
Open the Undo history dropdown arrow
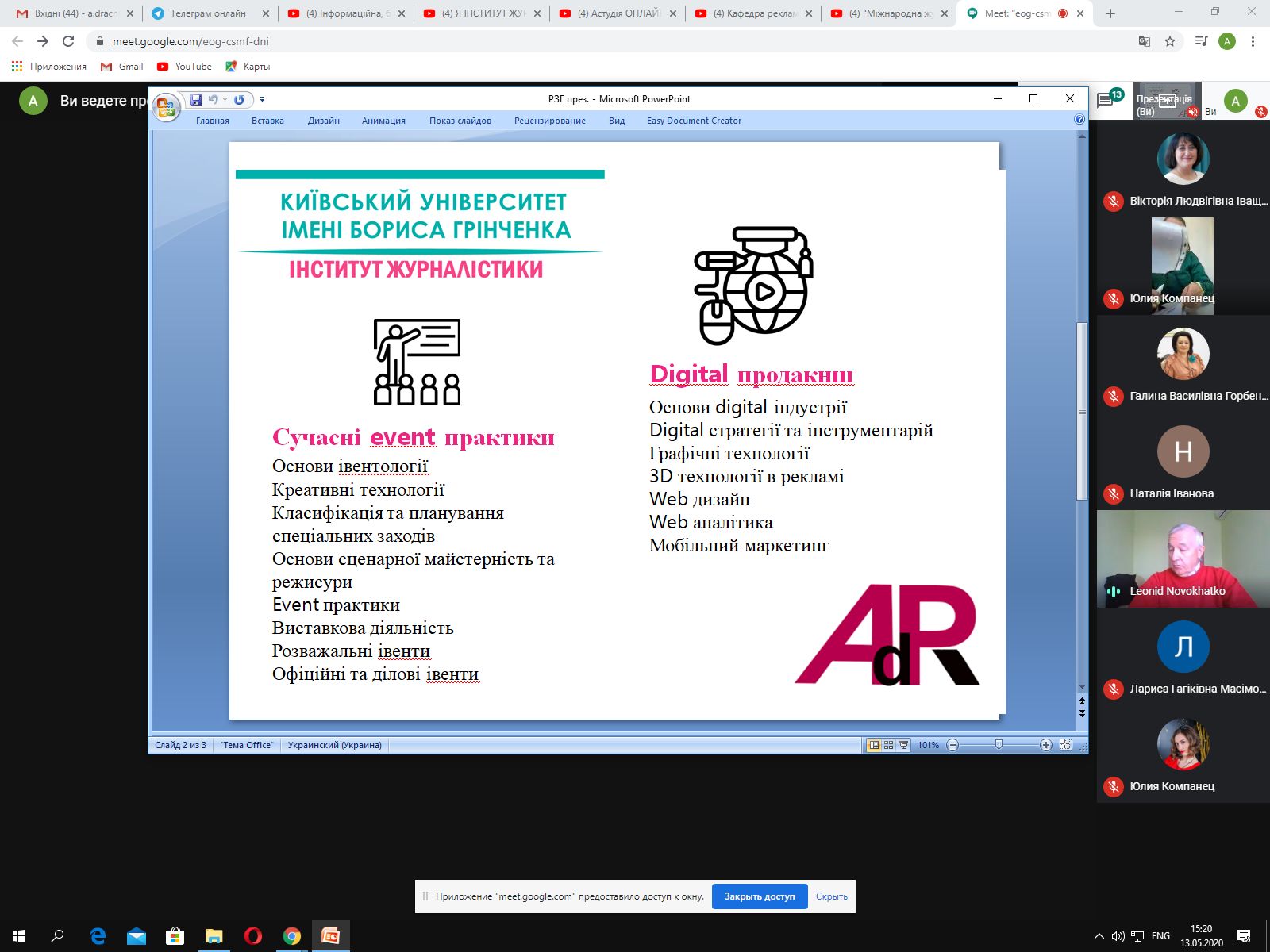(225, 99)
